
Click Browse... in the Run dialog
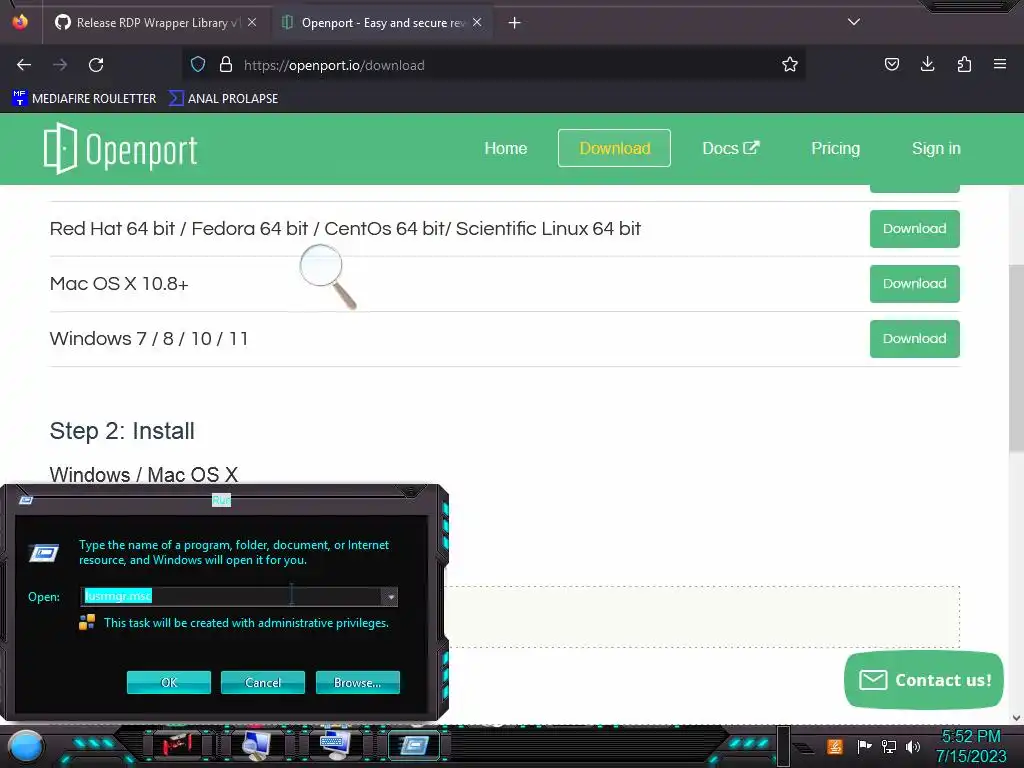357,682
